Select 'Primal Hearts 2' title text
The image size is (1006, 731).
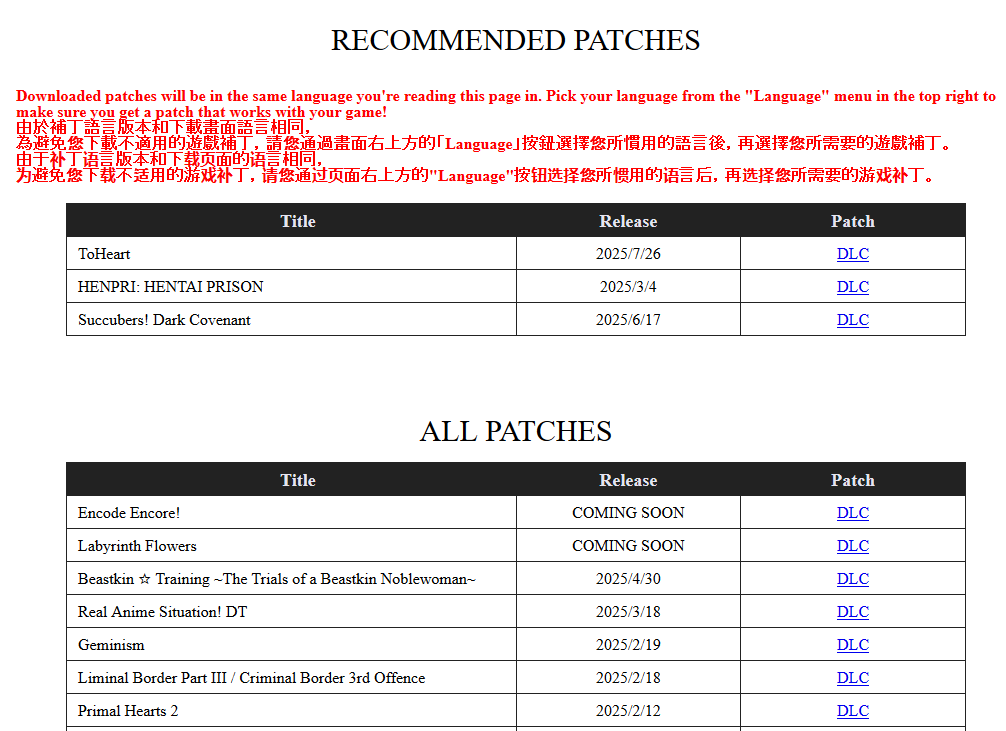[128, 711]
